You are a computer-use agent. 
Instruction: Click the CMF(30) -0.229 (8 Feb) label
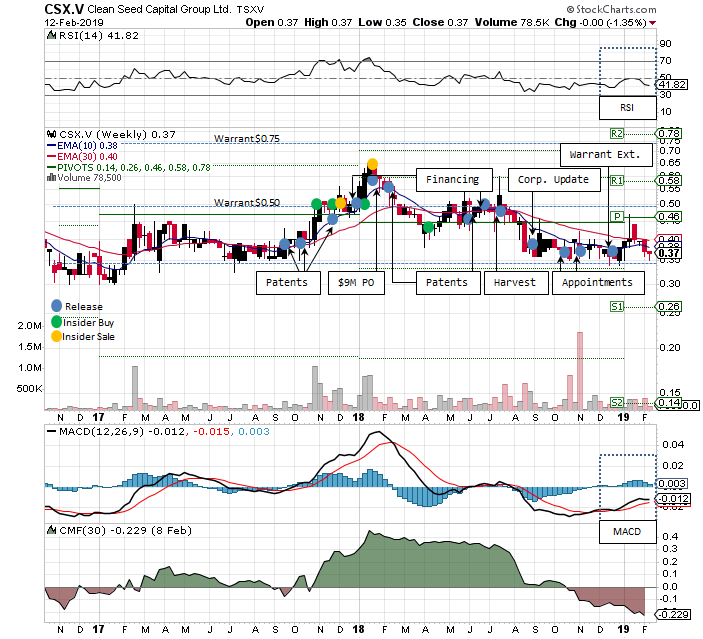[x=126, y=530]
